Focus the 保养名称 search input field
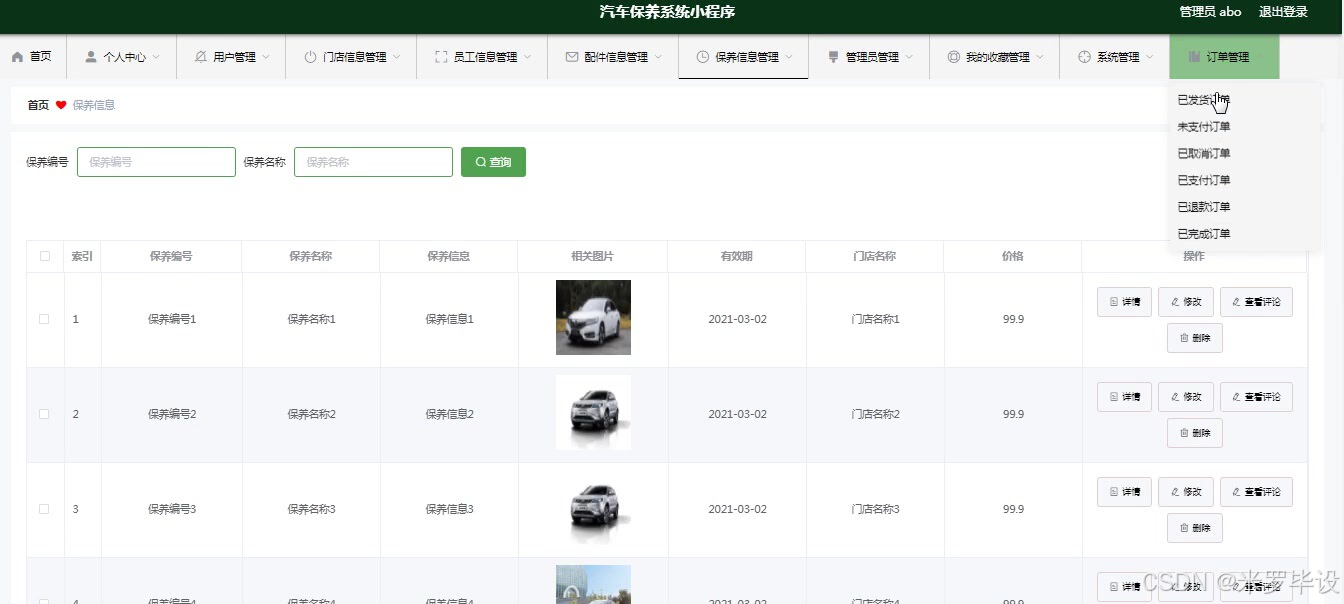Image resolution: width=1344 pixels, height=604 pixels. click(x=373, y=162)
